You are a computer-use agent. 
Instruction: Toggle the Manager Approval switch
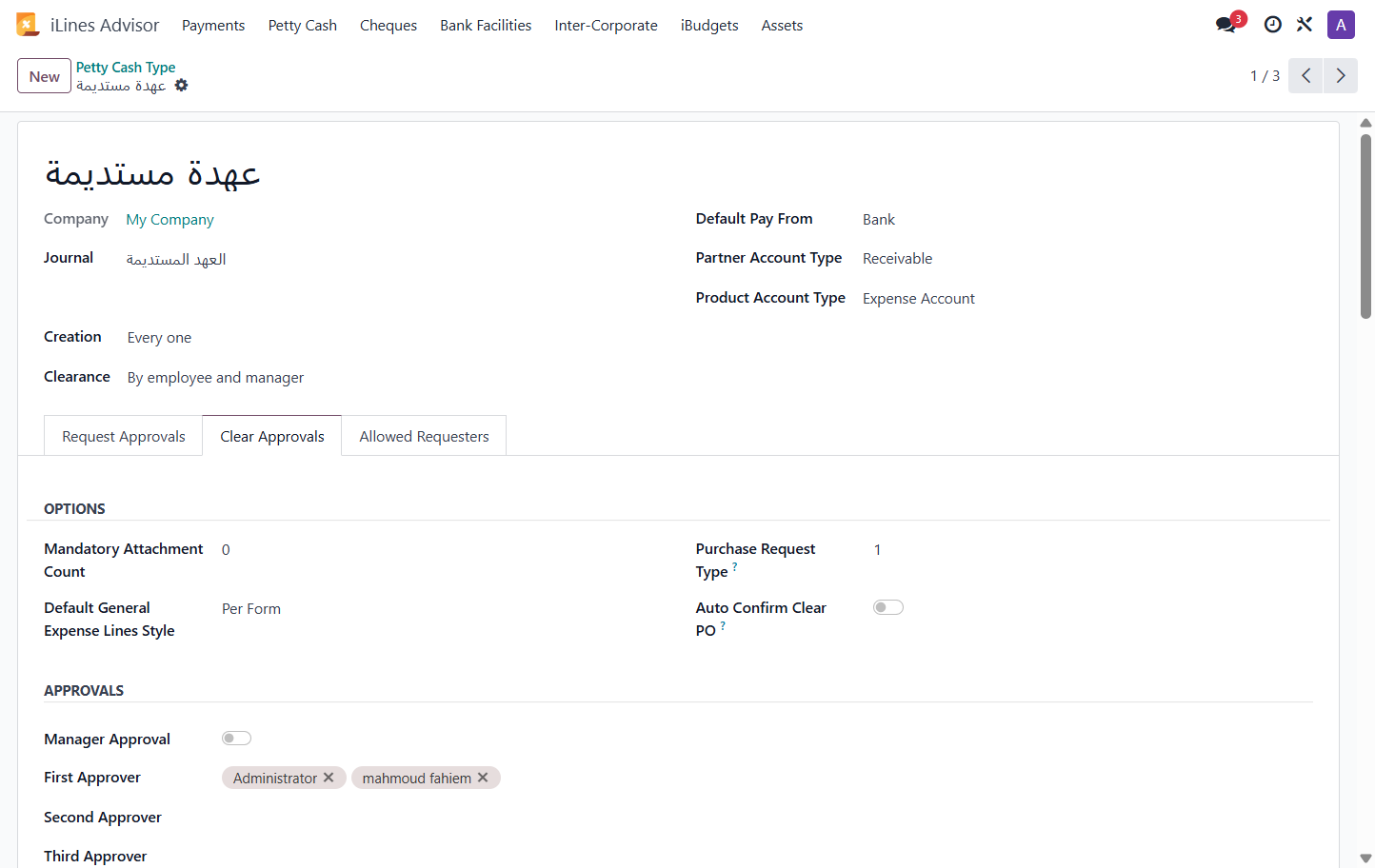tap(236, 739)
